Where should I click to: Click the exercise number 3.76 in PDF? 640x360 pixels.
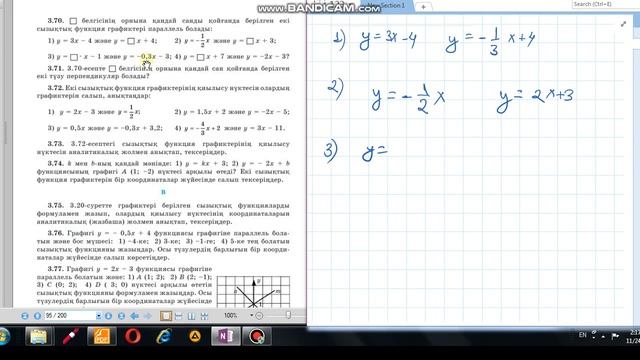pos(56,233)
